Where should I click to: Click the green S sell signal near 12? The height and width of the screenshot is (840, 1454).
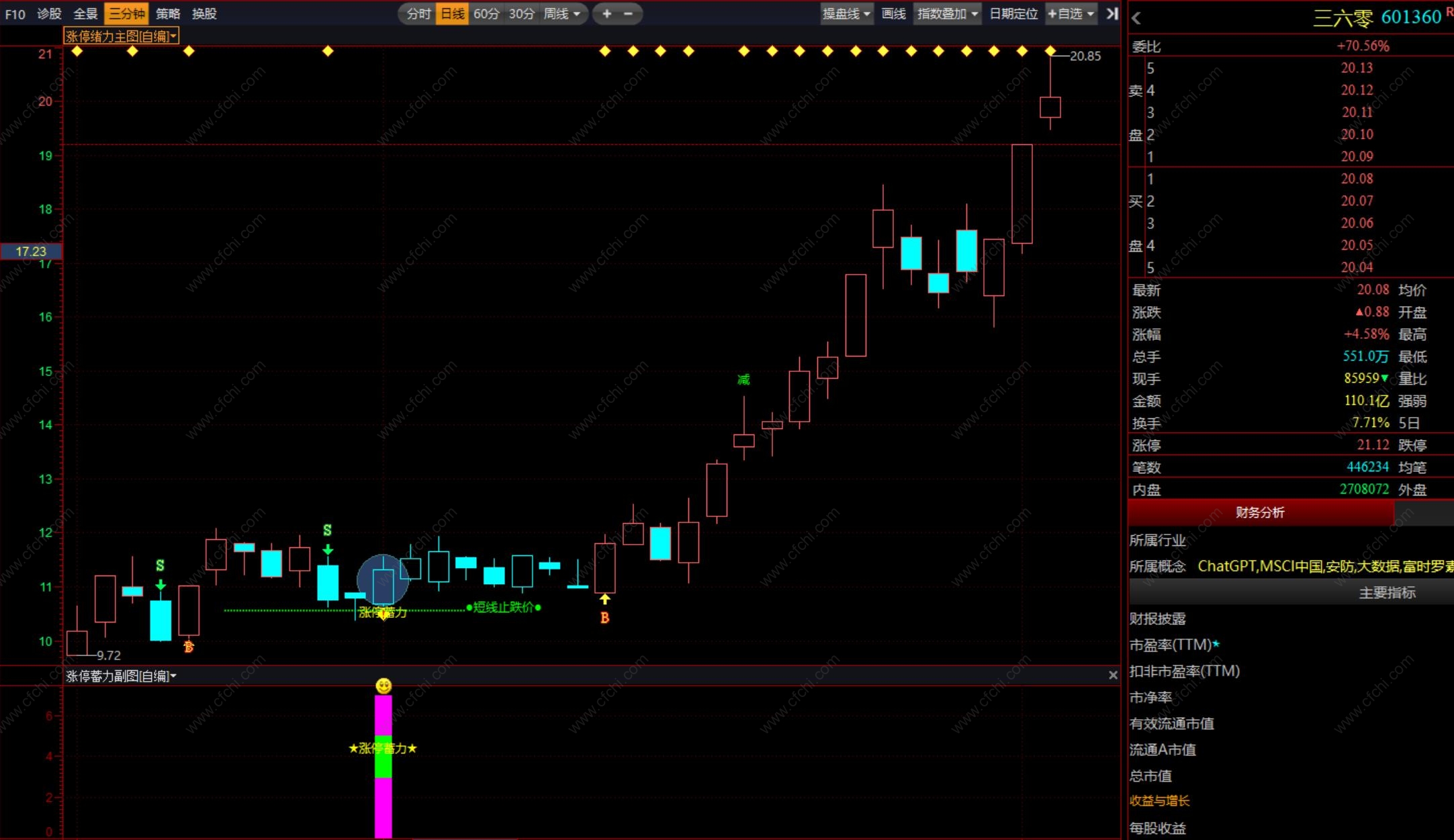(327, 530)
